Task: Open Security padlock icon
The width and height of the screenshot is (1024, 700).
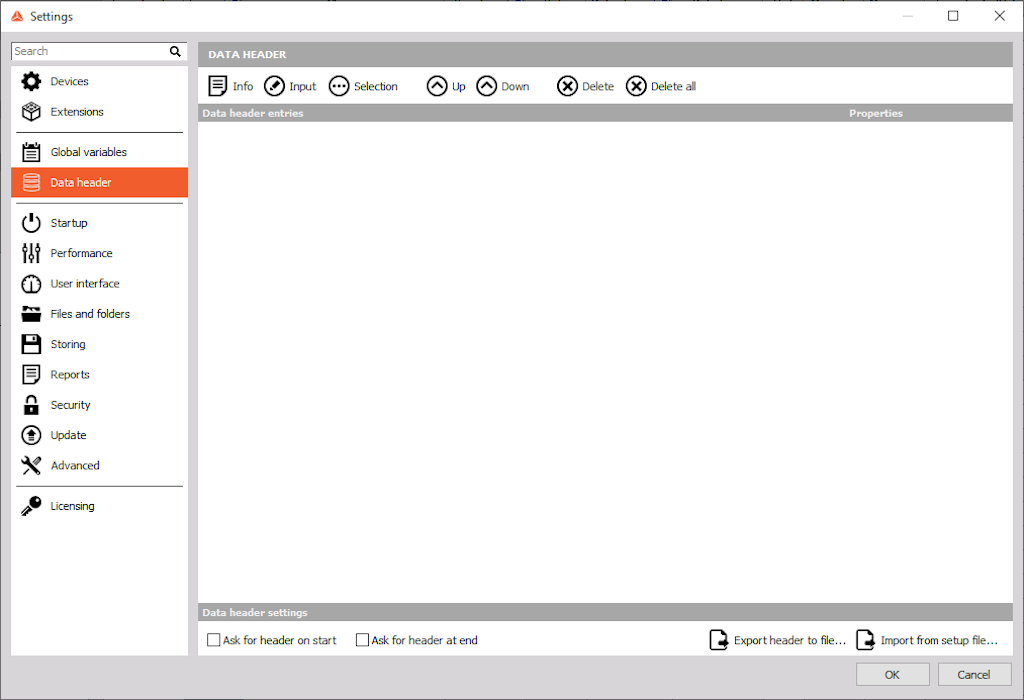Action: 31,405
